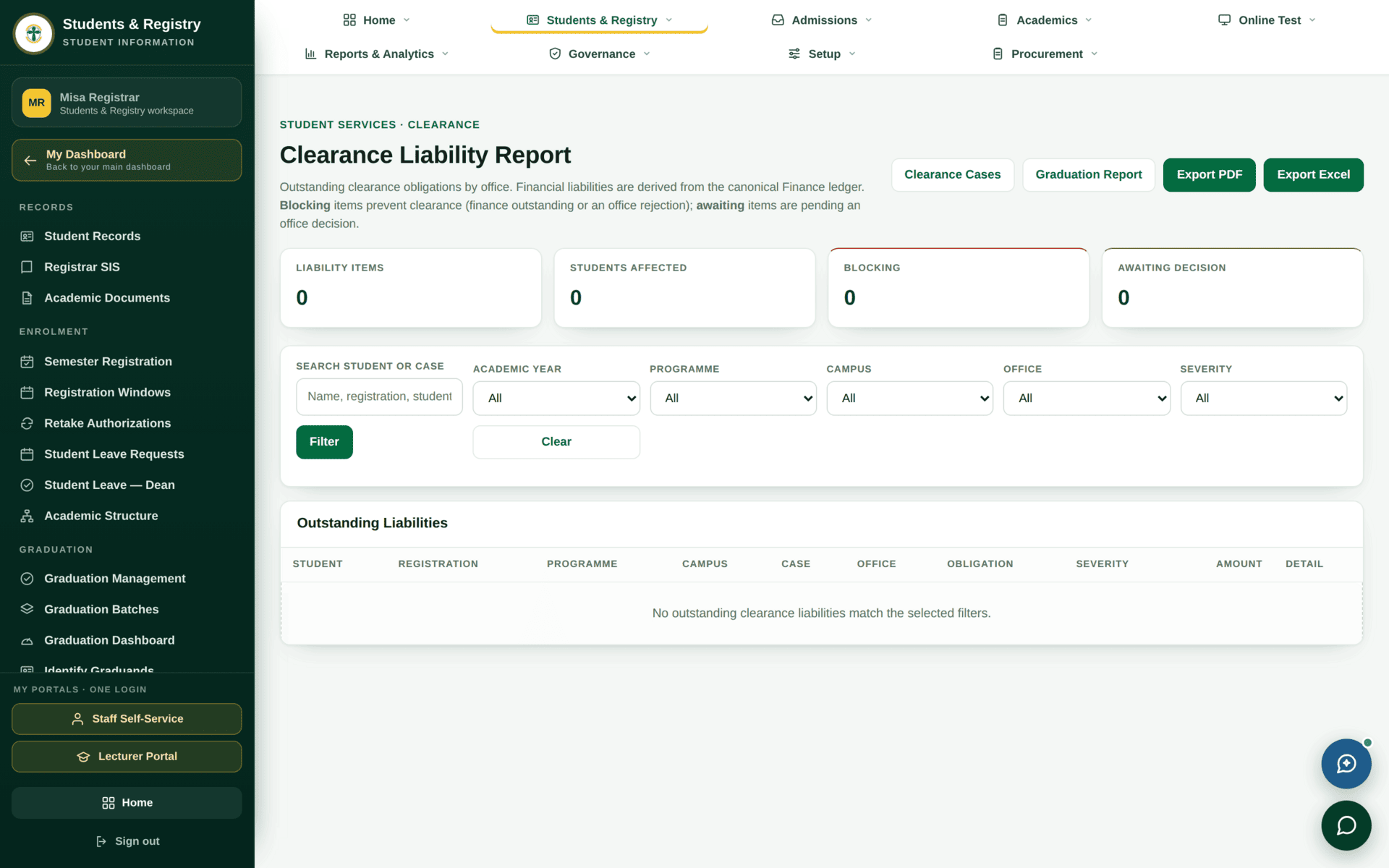Click the Student Records sidebar icon

(27, 237)
